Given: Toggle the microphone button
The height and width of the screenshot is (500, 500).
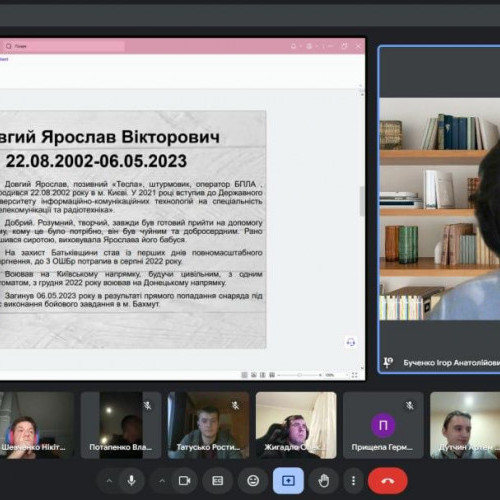Looking at the screenshot, I should [132, 481].
